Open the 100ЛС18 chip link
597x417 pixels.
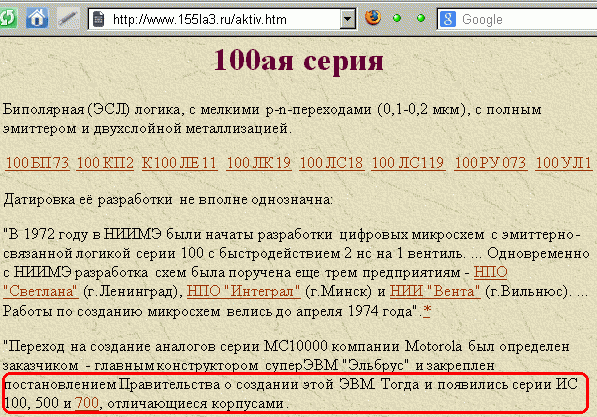pyautogui.click(x=332, y=163)
